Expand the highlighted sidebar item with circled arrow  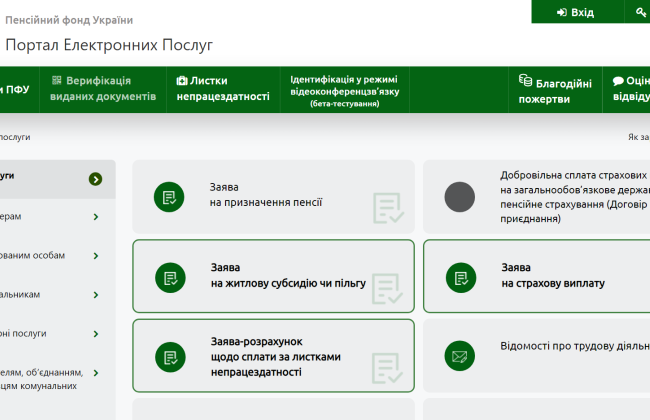click(x=95, y=179)
